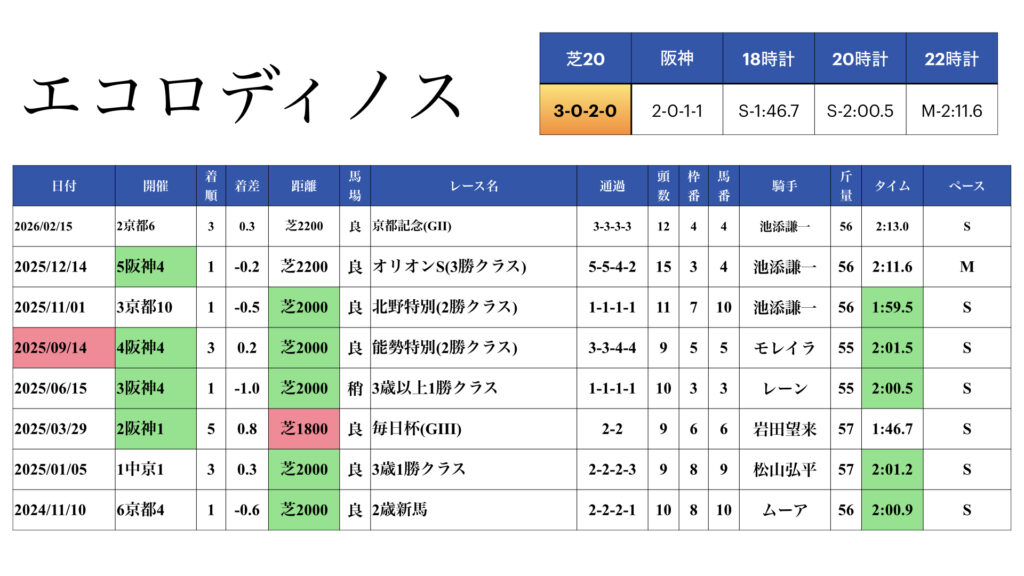Viewport: 1024px width, 576px height.
Task: Select the 芝20 summary header cell
Action: click(x=585, y=59)
